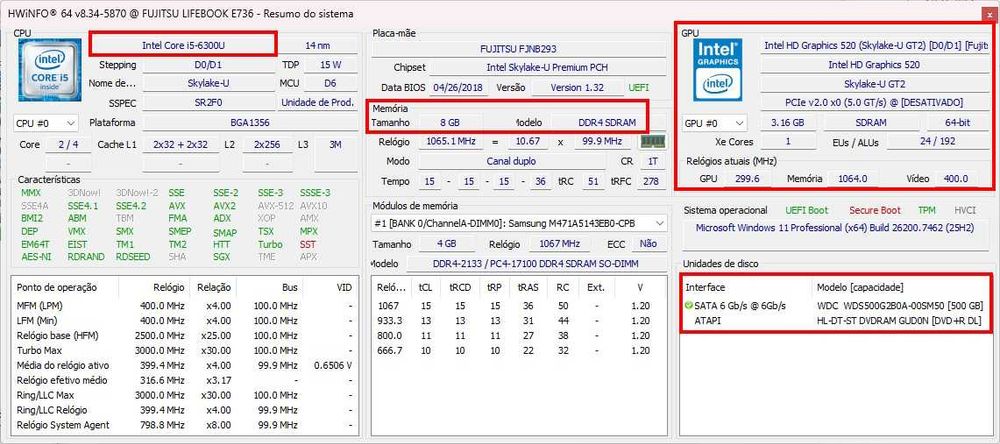Click the green SATA drive status icon

[x=688, y=306]
